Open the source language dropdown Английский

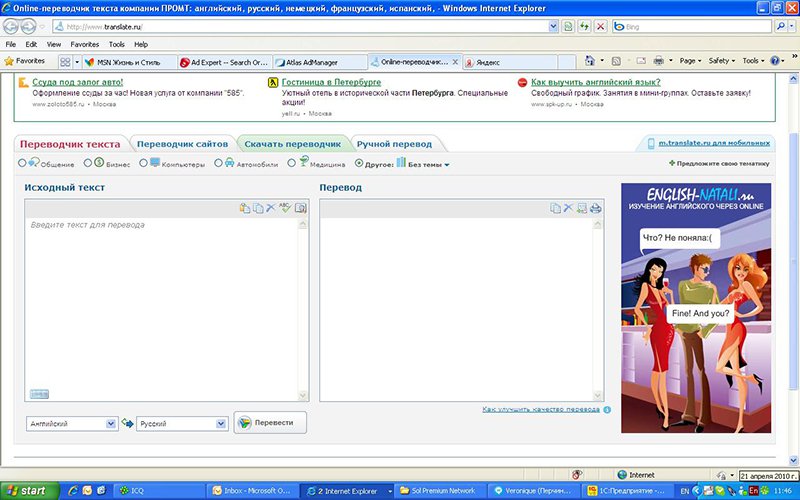[x=72, y=423]
